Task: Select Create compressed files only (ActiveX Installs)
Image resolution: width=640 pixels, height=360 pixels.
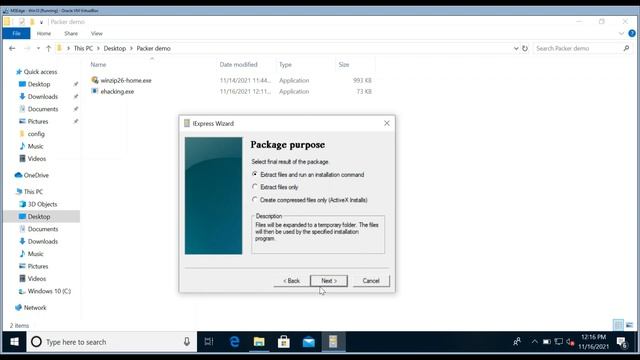Action: 310,200
